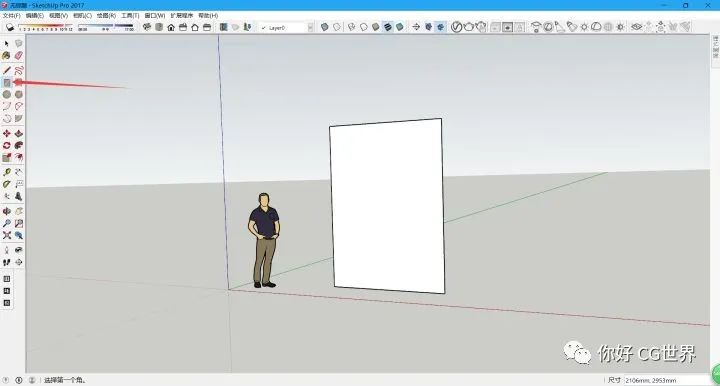Choose the Rotate tool
Screen dimensions: 720x386
coord(6,145)
